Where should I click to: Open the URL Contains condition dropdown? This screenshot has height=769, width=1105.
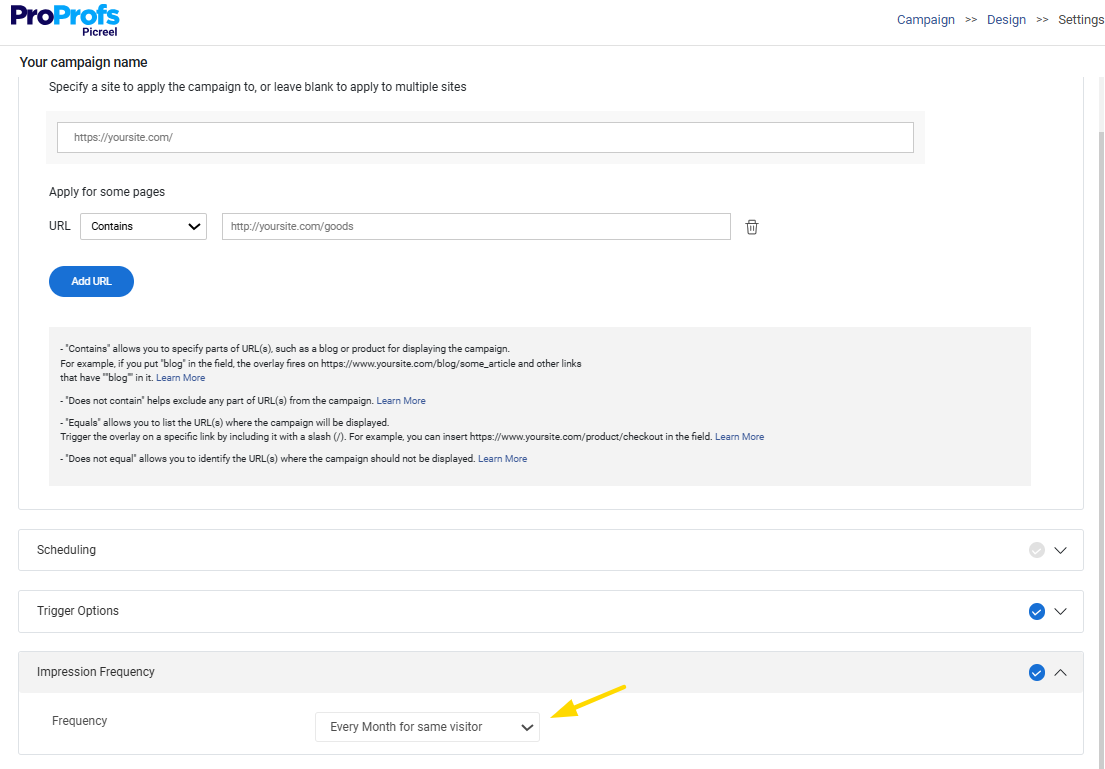(x=143, y=226)
